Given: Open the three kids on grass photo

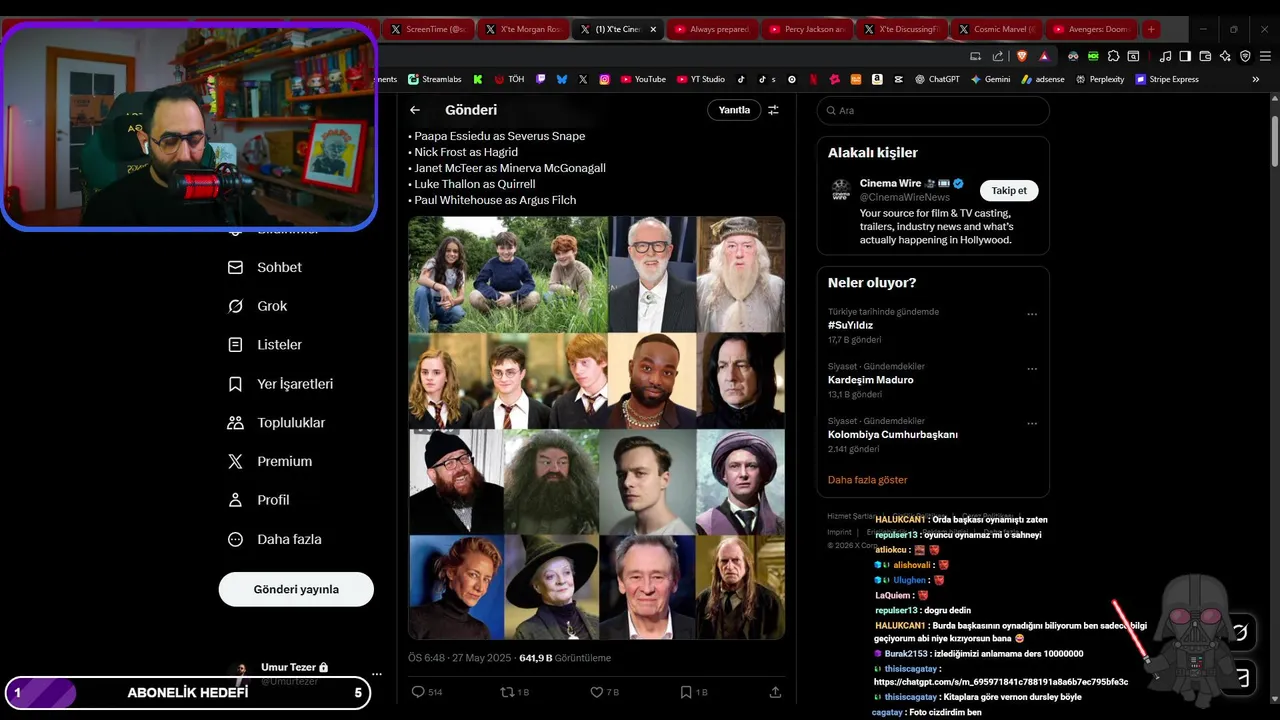Looking at the screenshot, I should [x=508, y=274].
